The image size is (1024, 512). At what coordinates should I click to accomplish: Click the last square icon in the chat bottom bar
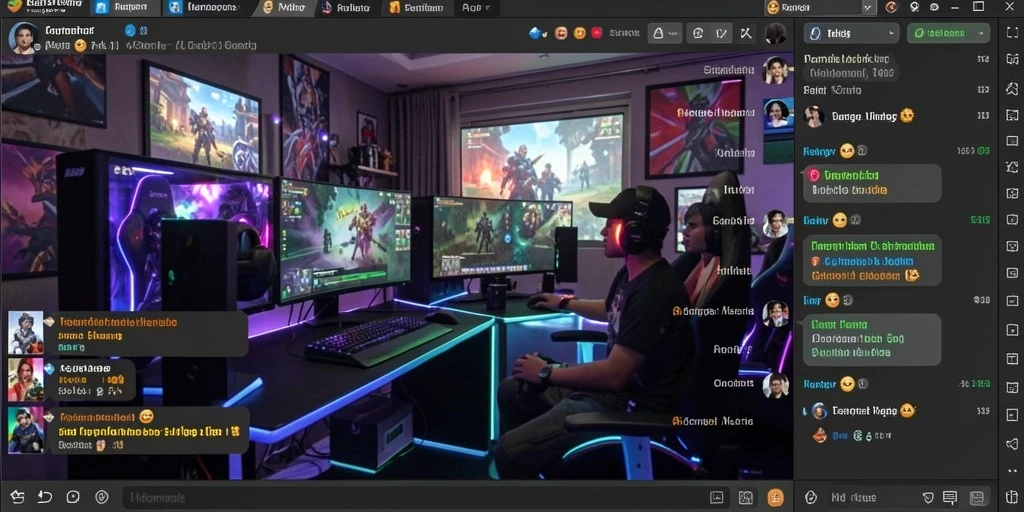(976, 498)
